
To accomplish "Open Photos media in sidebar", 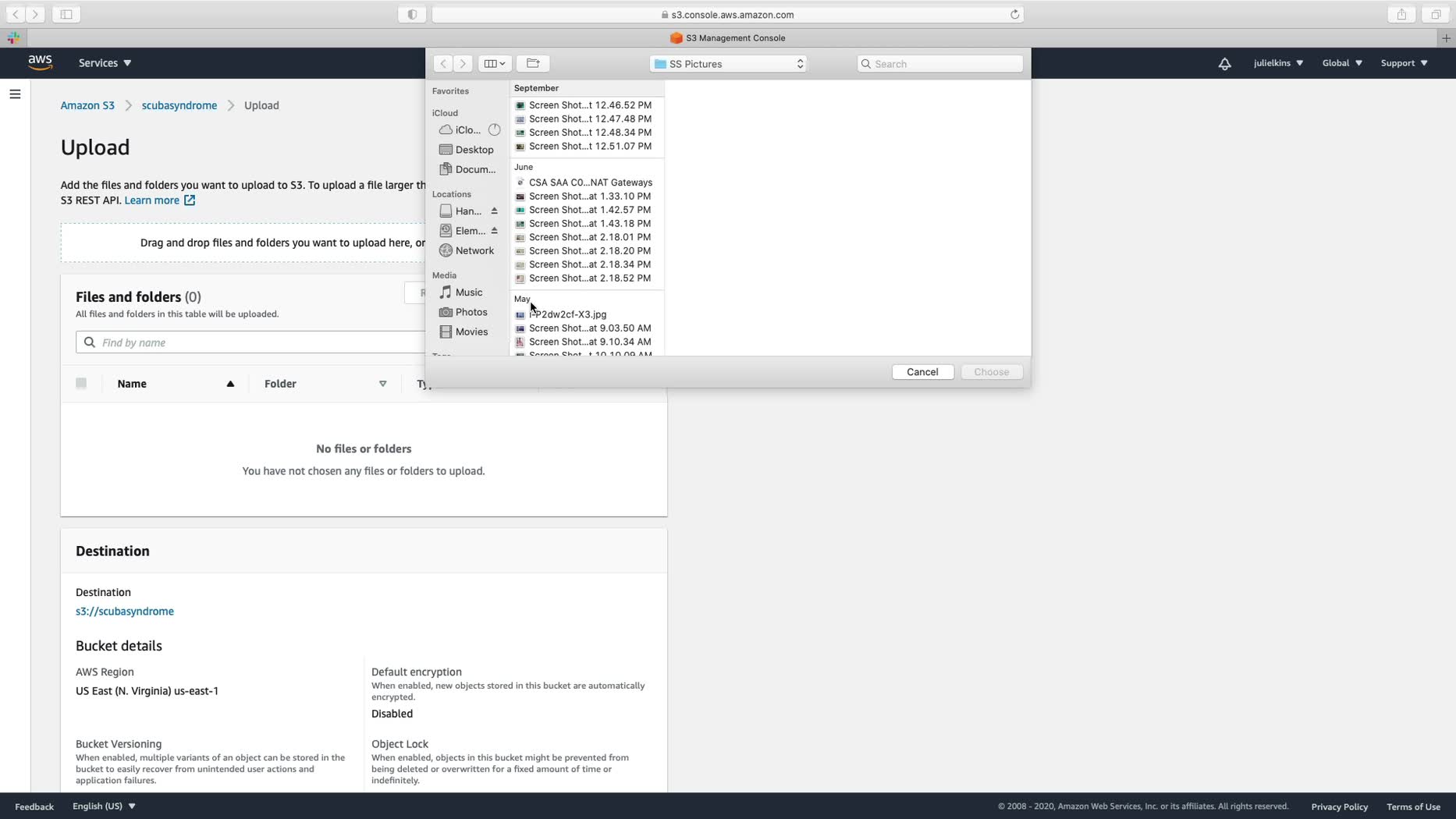I will 463,312.
